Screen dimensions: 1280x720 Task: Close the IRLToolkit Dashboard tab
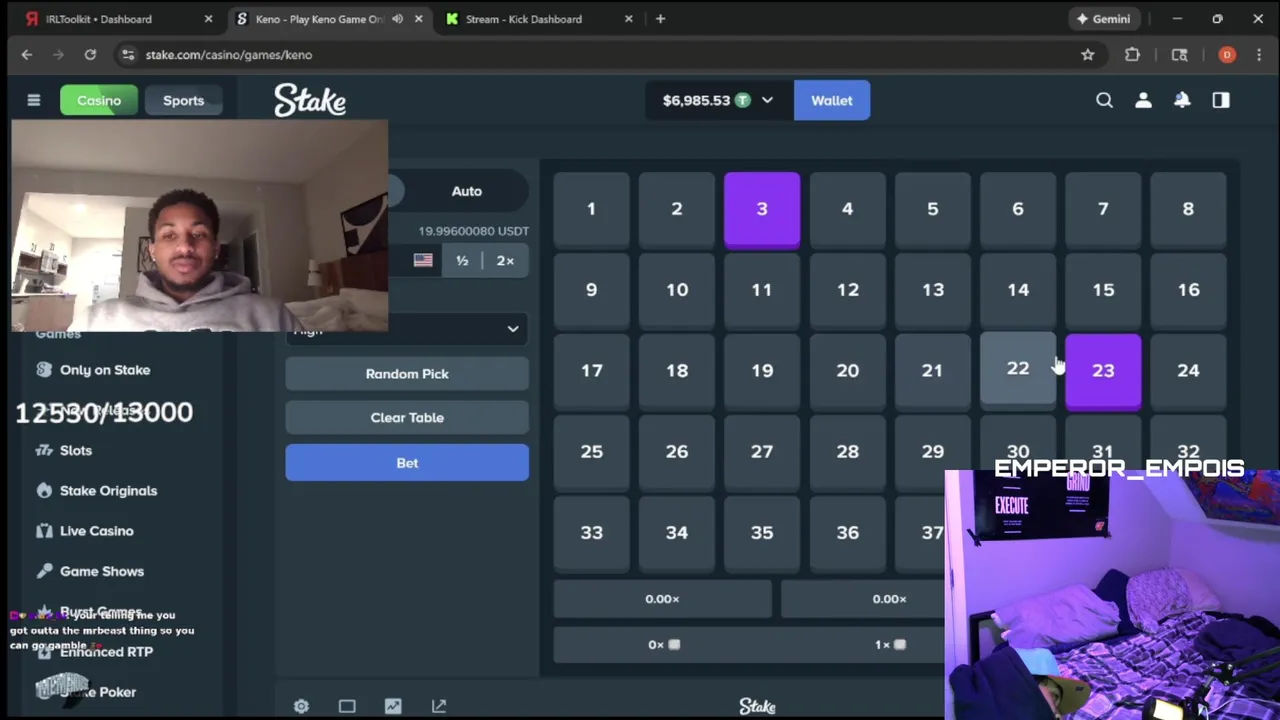coord(208,19)
